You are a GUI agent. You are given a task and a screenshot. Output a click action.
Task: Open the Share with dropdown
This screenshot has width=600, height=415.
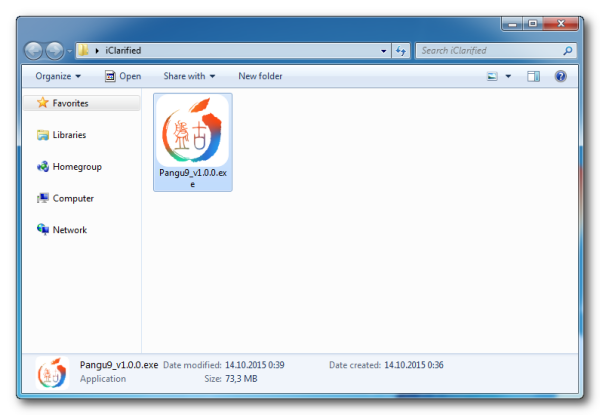click(x=189, y=76)
